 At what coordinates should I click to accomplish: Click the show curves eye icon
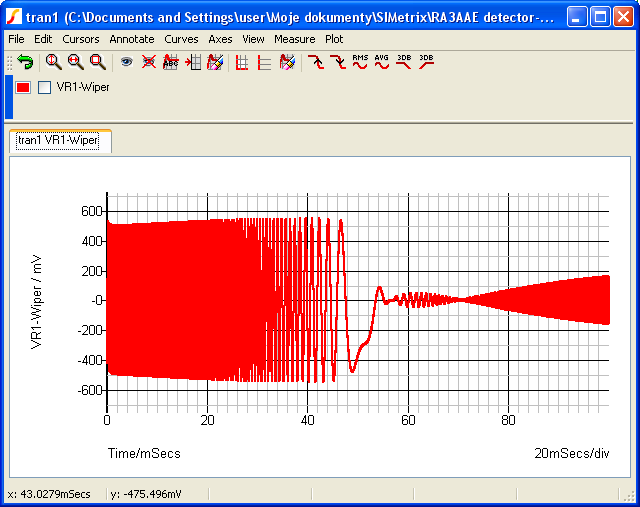[126, 62]
